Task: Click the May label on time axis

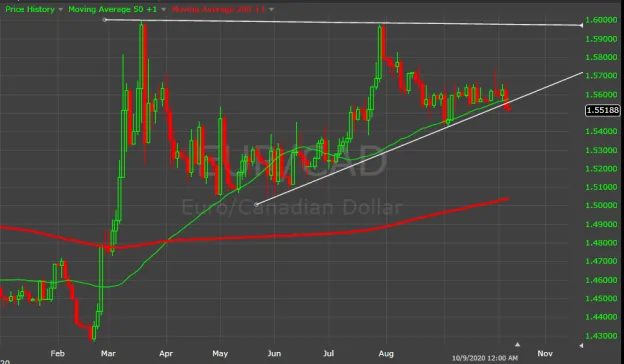Action: pyautogui.click(x=220, y=353)
